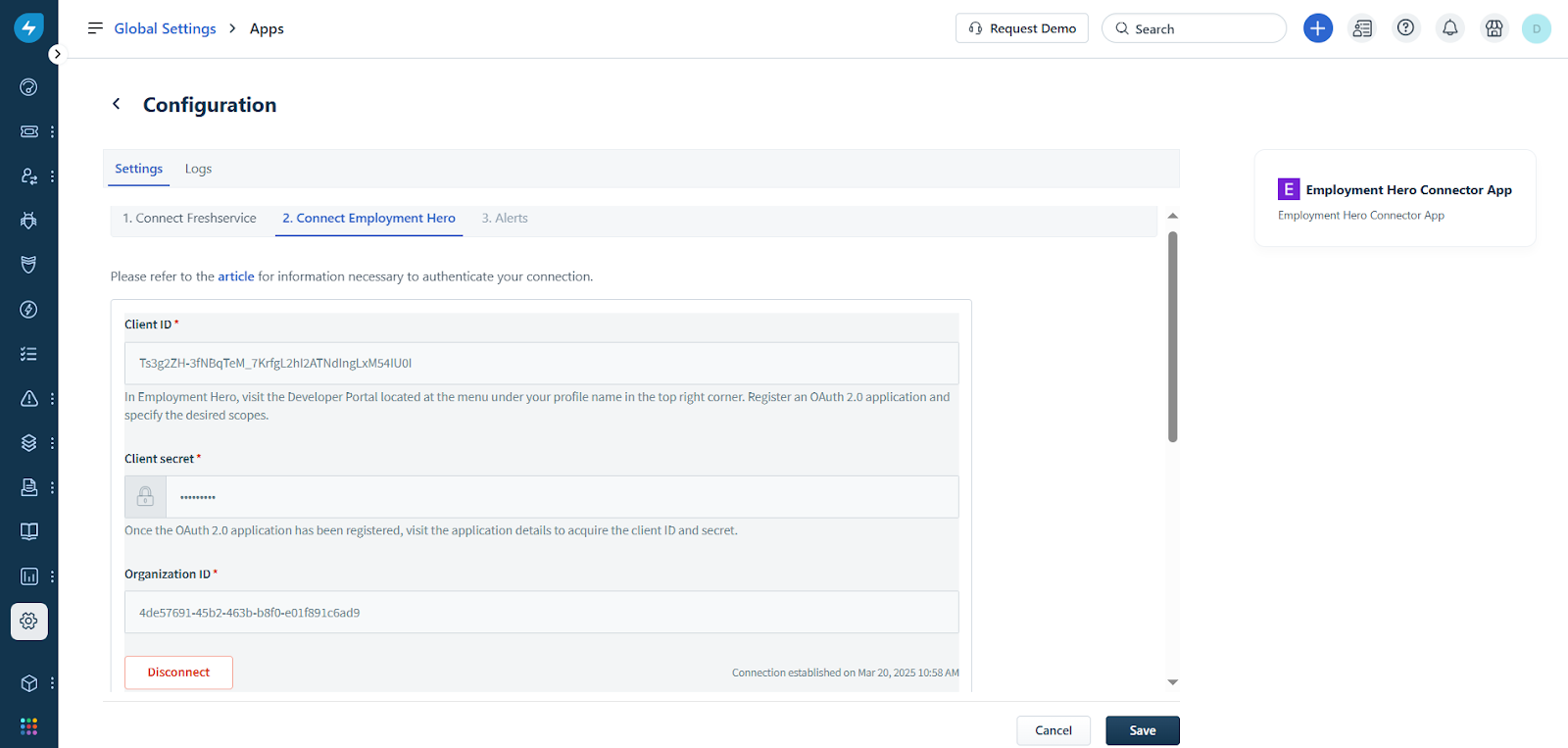This screenshot has height=748, width=1568.
Task: Expand the three-dot submenu beside the bar chart icon
Action: click(x=52, y=576)
